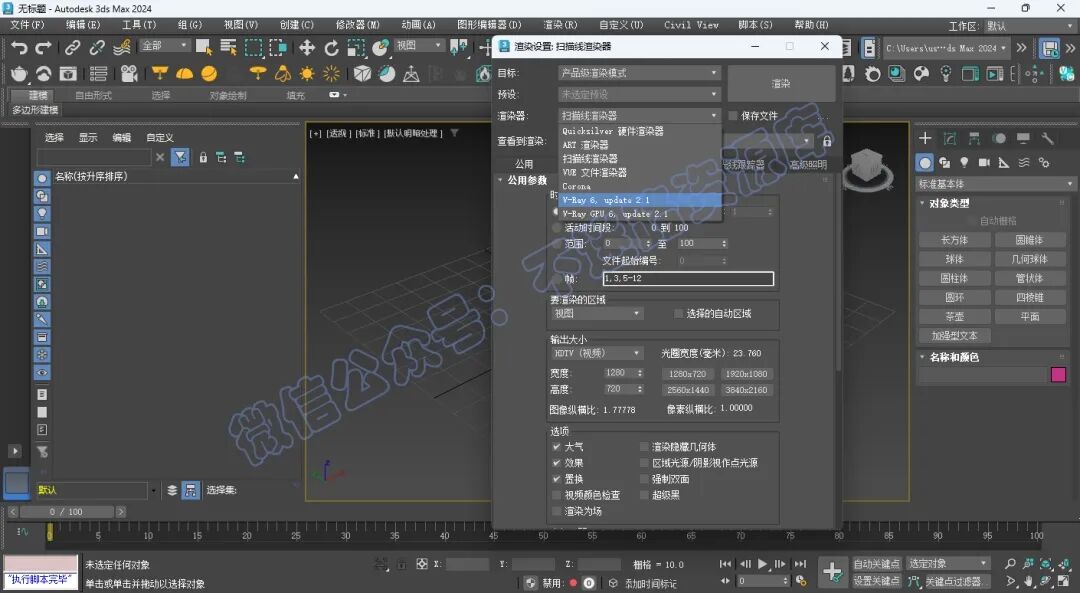The image size is (1080, 593).
Task: Choose V-Ray GPU 6, update 2.1 renderer
Action: [x=640, y=214]
